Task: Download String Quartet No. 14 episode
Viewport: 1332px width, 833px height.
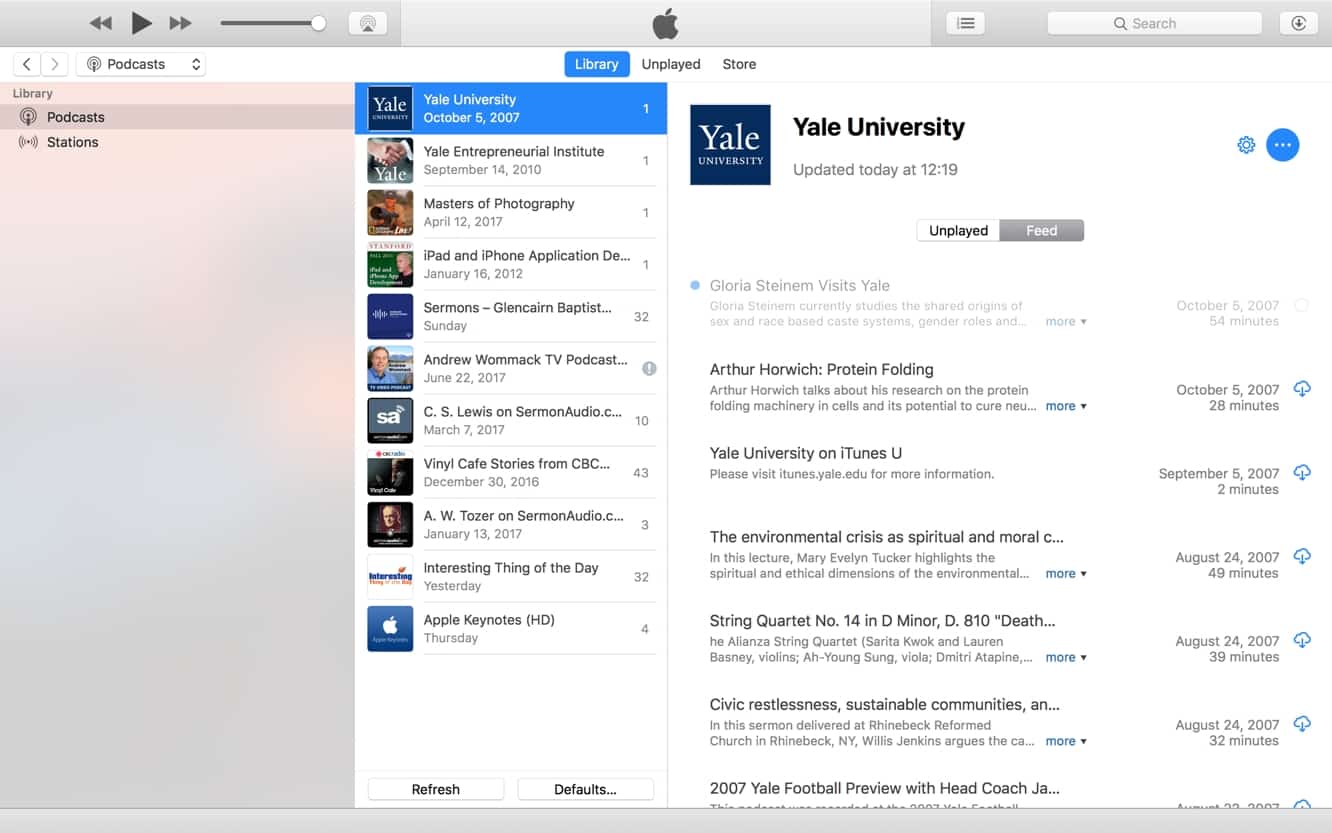Action: pos(1302,640)
